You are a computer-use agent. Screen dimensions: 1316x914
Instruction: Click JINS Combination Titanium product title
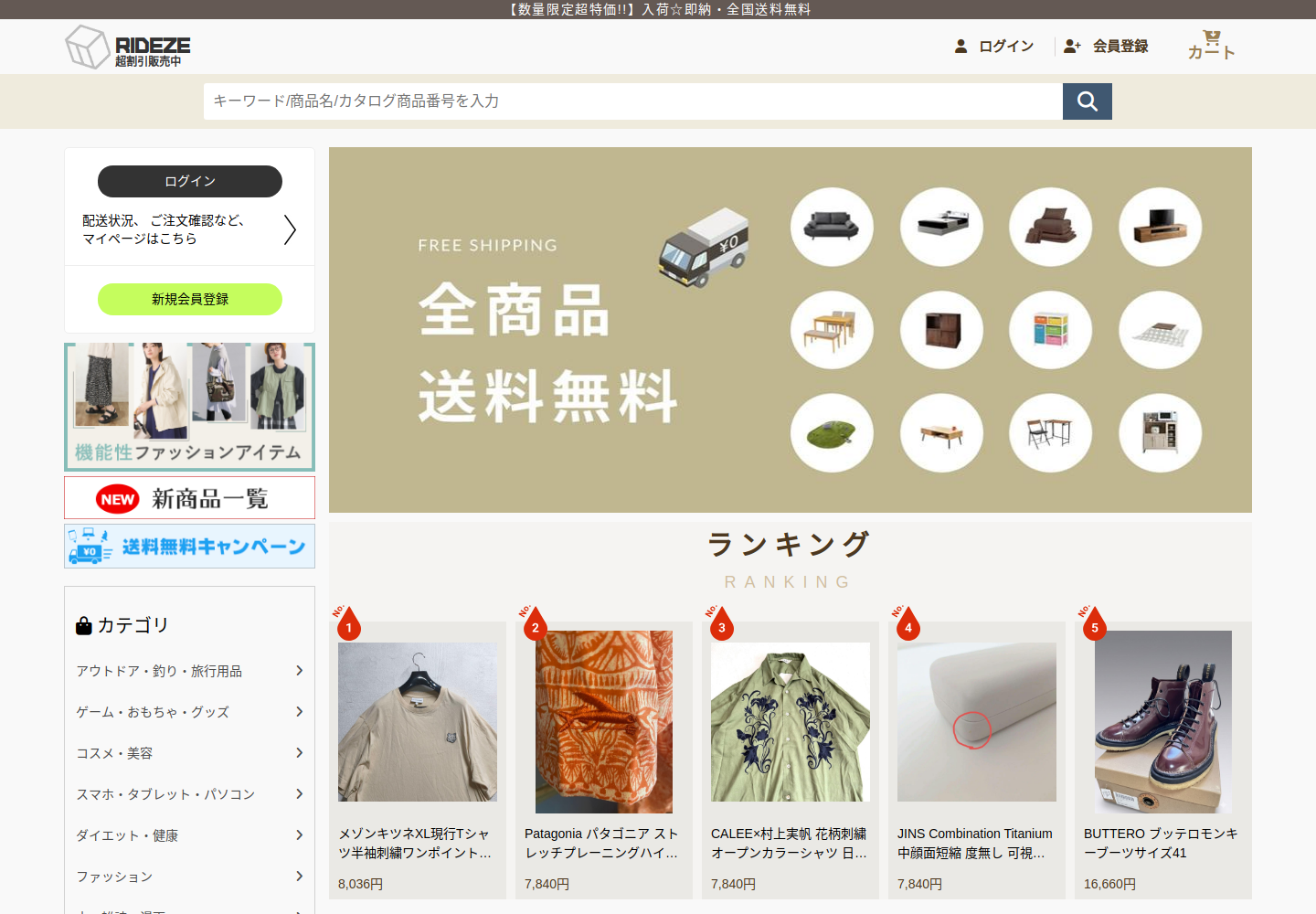[x=975, y=843]
